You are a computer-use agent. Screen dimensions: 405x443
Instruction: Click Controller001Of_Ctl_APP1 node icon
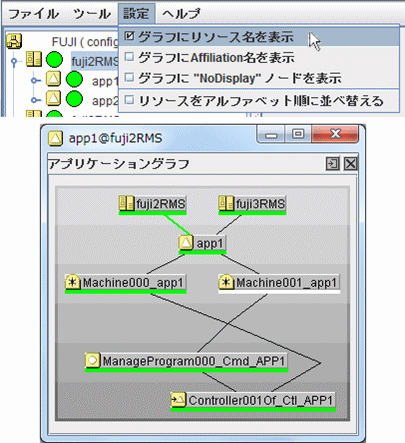point(178,400)
